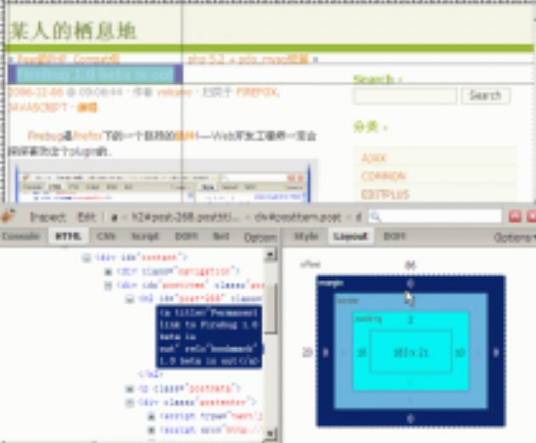Viewport: 536px width, 443px height.
Task: Click the webpage Search button
Action: click(x=485, y=95)
